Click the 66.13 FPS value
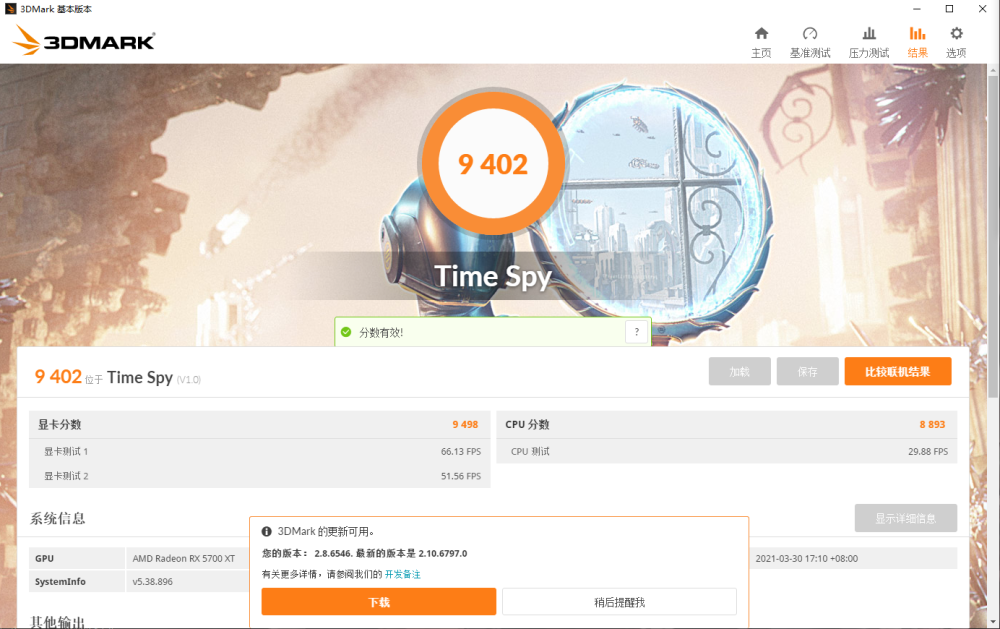This screenshot has height=629, width=1000. pos(460,451)
